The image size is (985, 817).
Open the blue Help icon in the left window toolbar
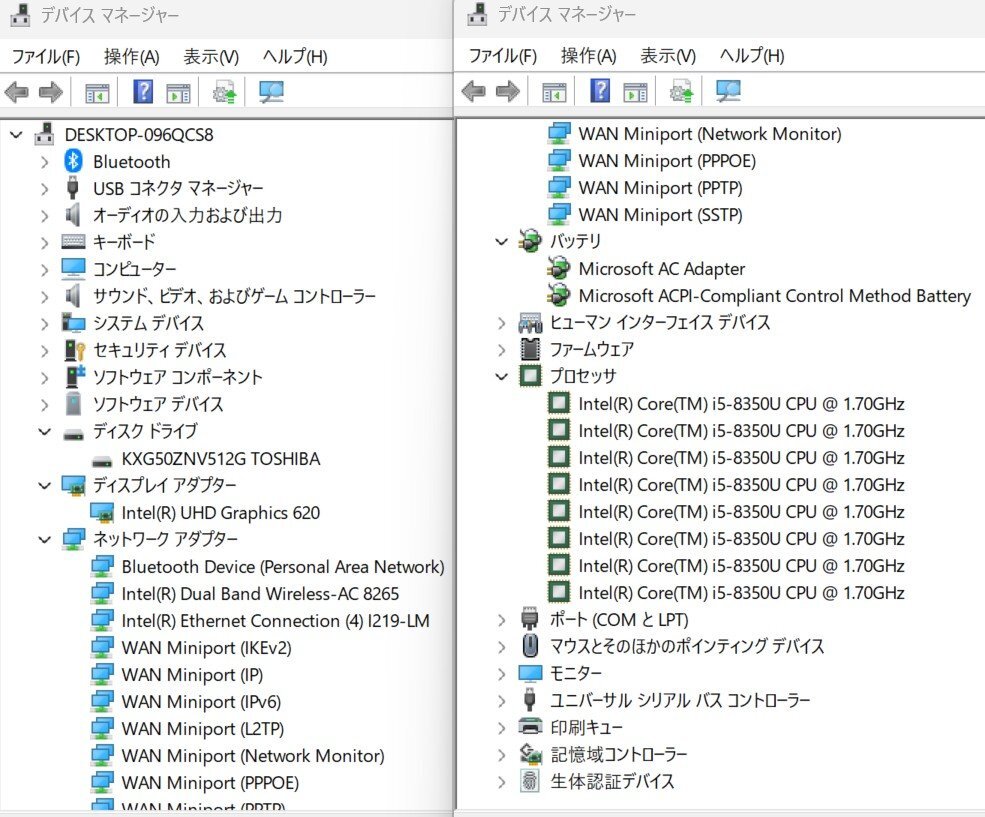pyautogui.click(x=143, y=92)
